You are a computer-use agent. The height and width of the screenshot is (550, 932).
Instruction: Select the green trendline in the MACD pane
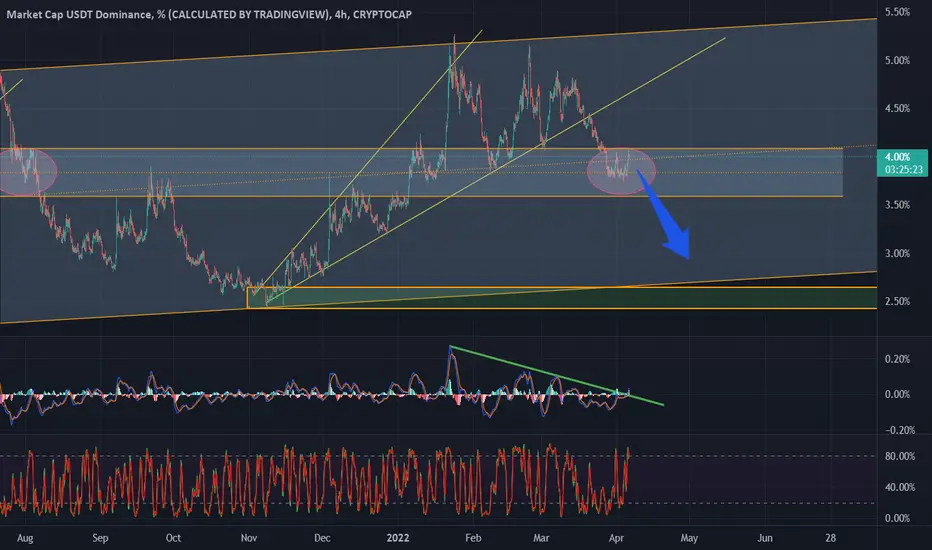point(556,376)
